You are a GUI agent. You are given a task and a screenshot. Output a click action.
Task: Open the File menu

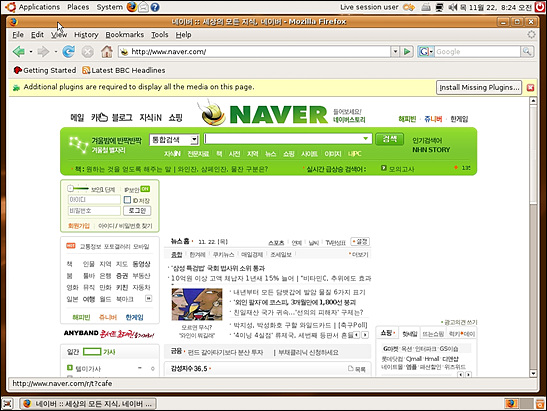click(18, 35)
